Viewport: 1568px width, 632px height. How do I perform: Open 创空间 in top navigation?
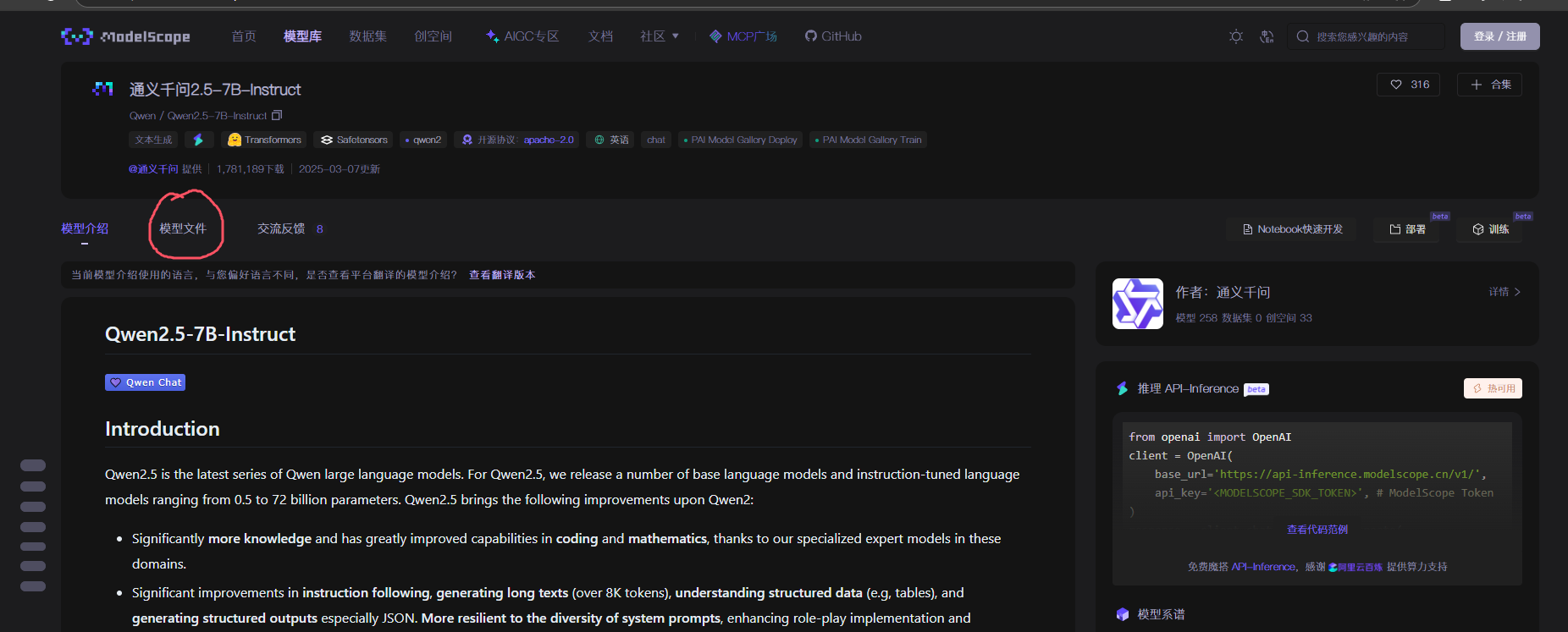433,36
